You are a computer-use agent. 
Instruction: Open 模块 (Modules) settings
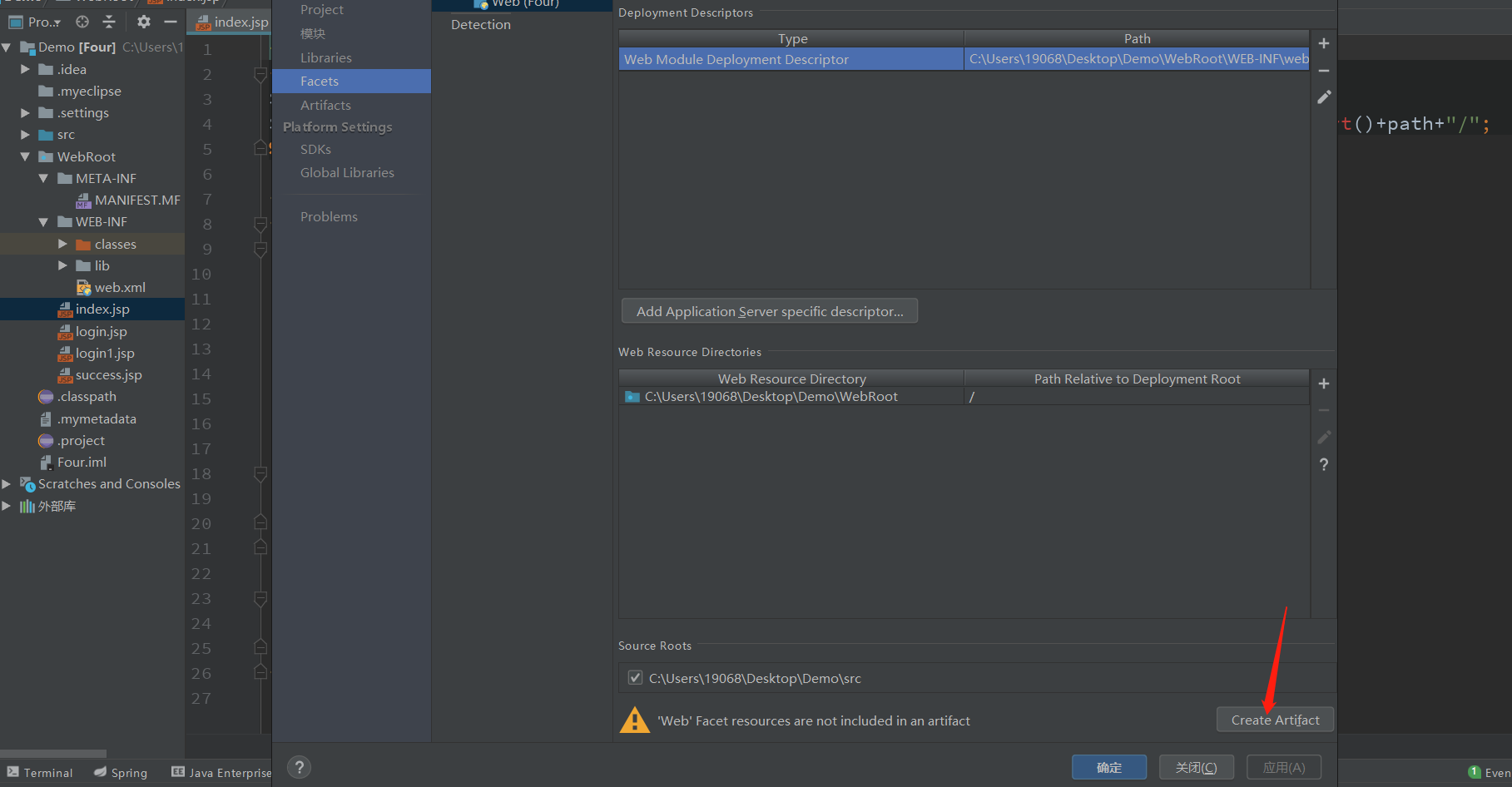click(x=313, y=33)
